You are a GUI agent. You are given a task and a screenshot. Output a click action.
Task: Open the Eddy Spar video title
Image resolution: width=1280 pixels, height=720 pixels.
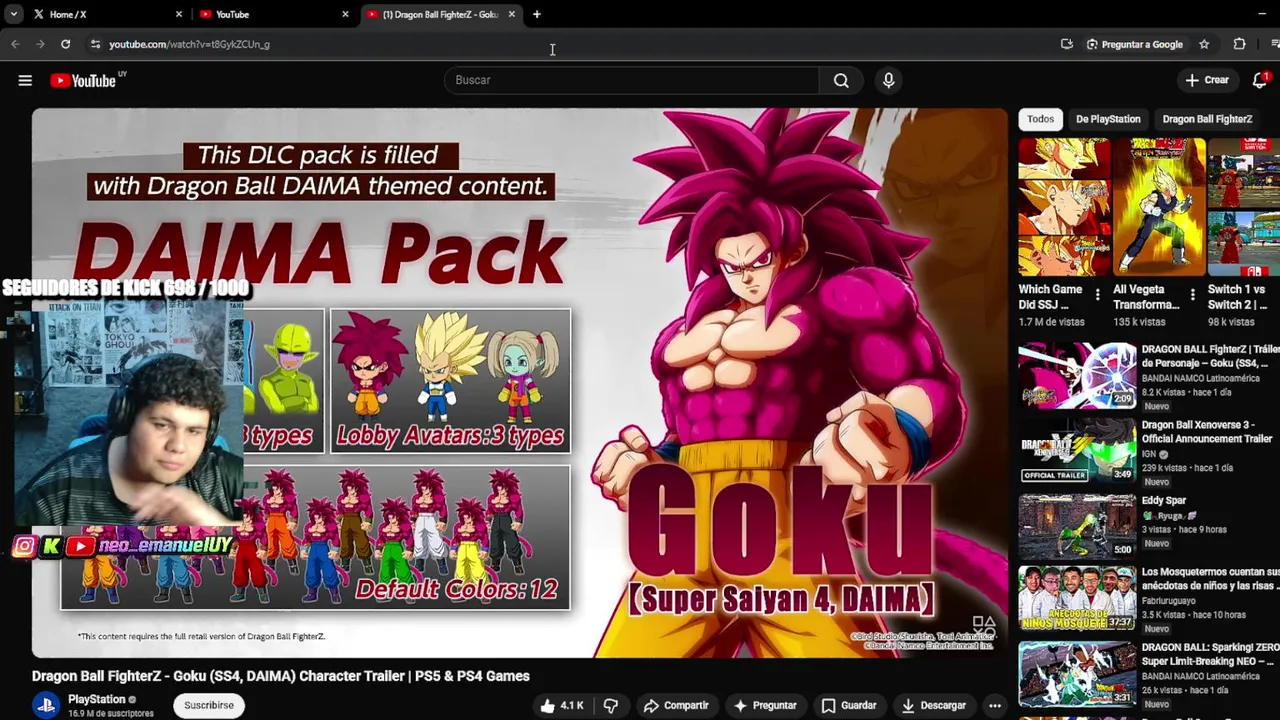pos(1164,500)
